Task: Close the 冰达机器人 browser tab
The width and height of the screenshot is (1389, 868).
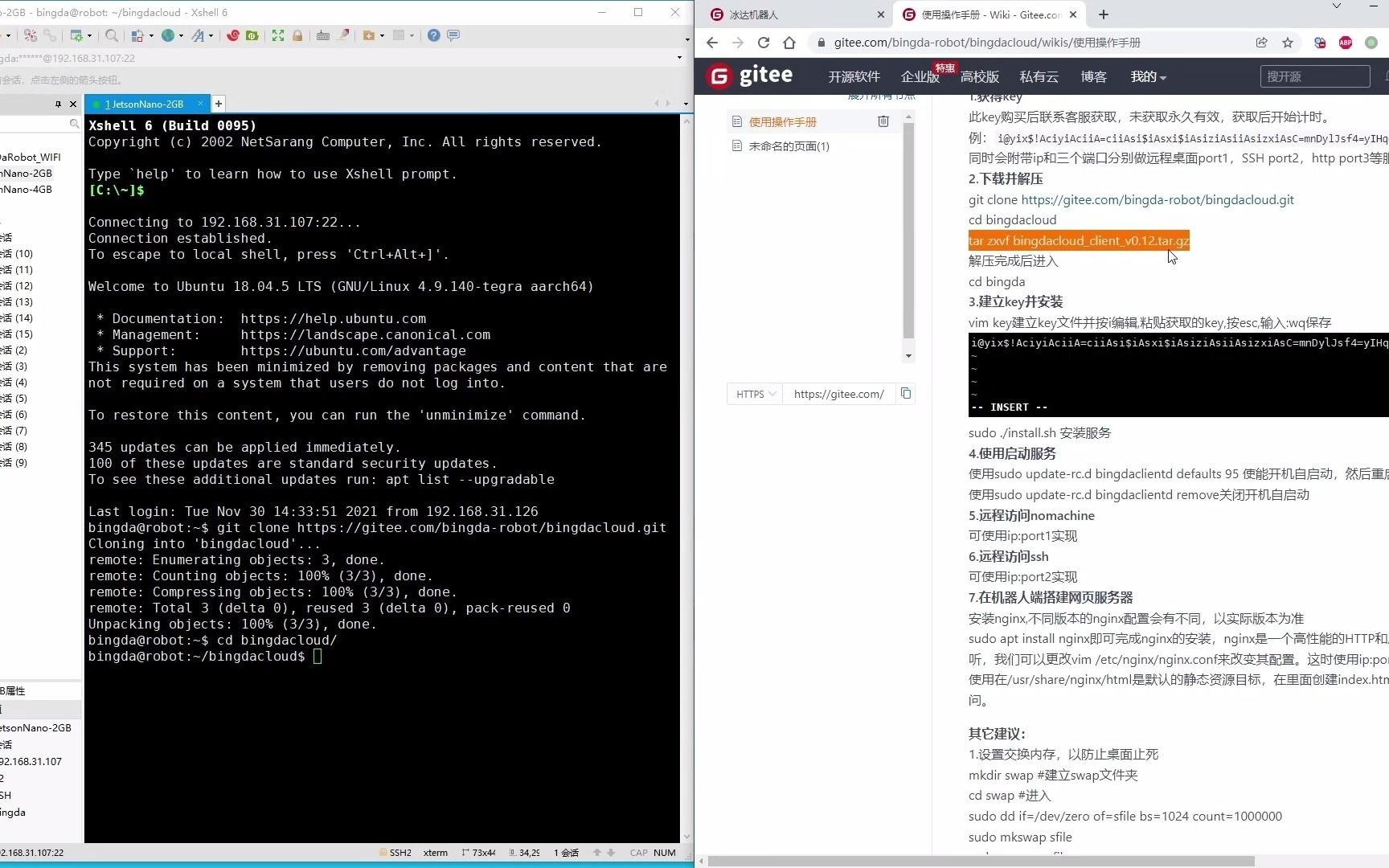Action: [x=880, y=14]
